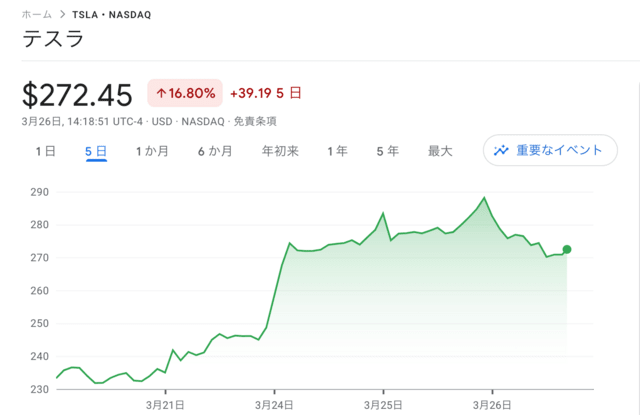640x415 pixels.
Task: Click the breadcrumb chevron after ホーム
Action: point(62,15)
